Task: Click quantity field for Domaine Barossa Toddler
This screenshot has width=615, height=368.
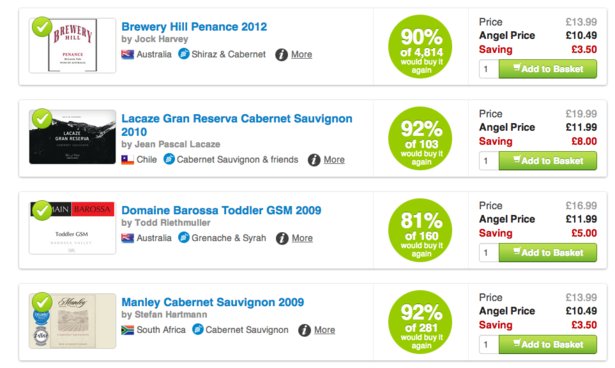Action: [x=489, y=253]
